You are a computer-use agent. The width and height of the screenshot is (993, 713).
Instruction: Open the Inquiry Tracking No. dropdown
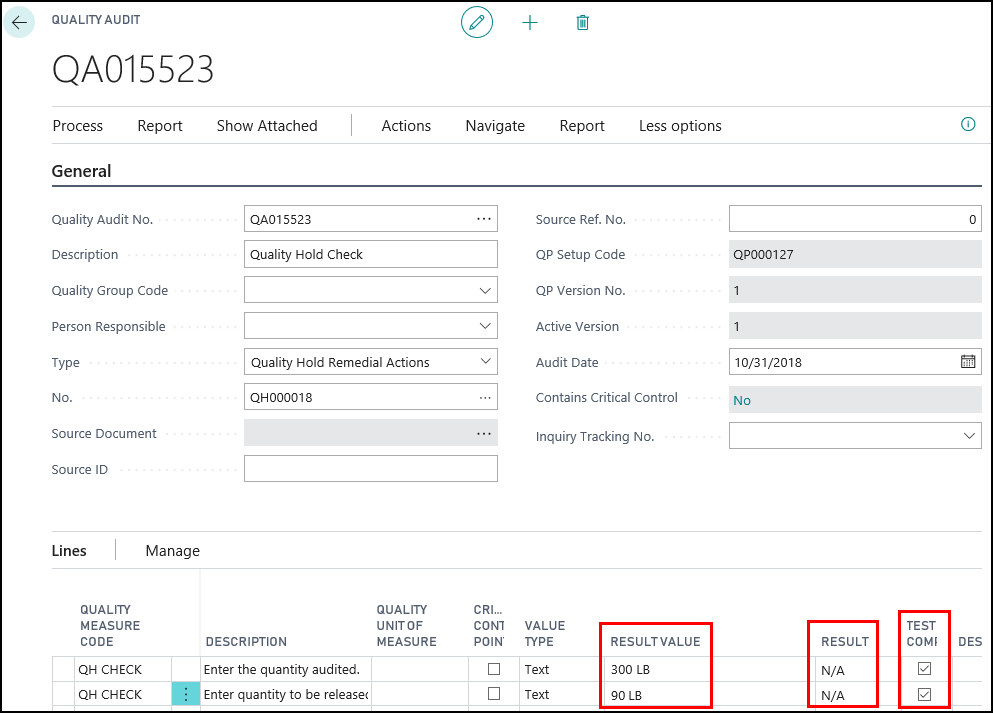point(968,436)
